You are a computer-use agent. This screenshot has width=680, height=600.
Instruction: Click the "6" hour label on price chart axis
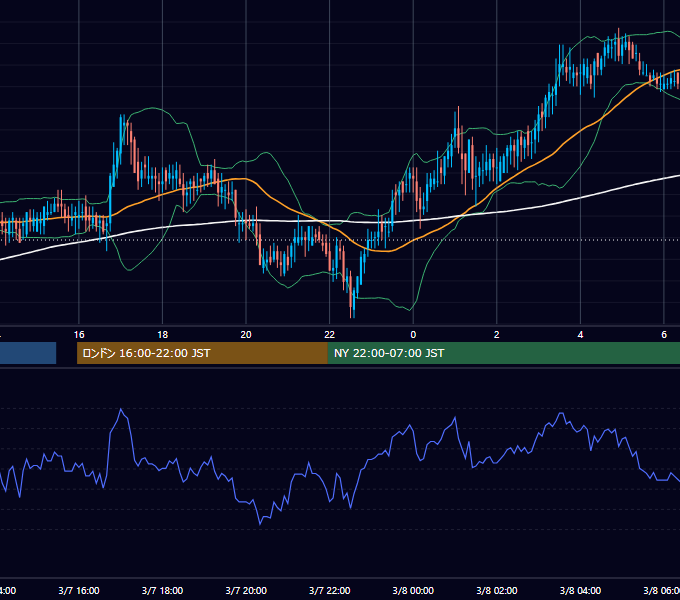click(664, 334)
